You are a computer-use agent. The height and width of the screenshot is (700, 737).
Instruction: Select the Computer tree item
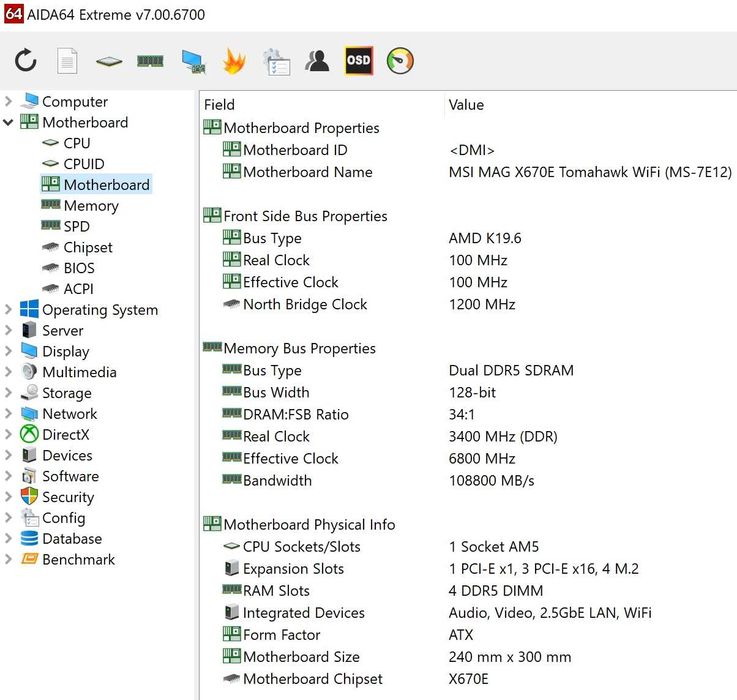[64, 101]
